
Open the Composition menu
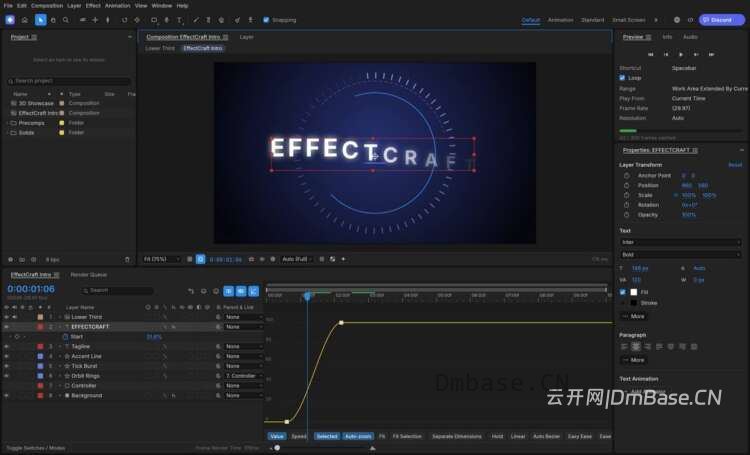click(x=47, y=6)
